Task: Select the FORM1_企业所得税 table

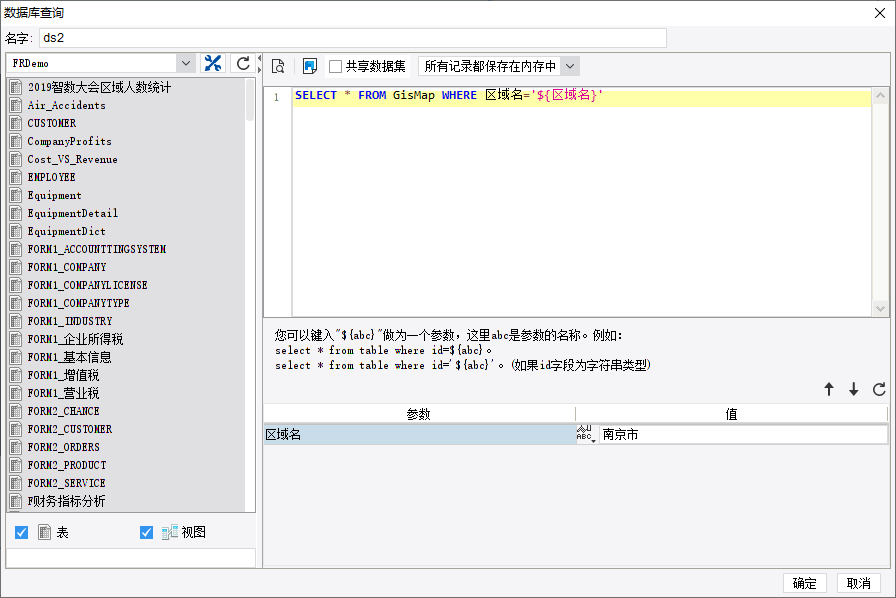Action: pos(75,339)
